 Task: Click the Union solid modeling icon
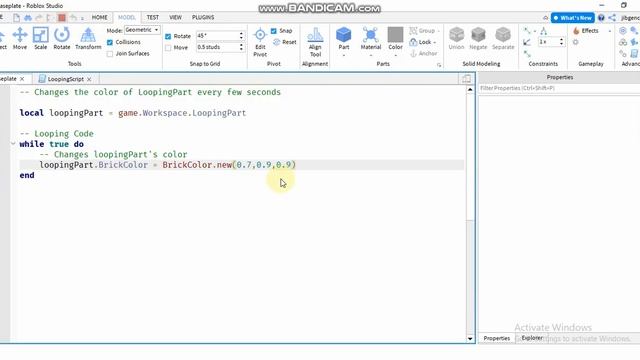456,35
